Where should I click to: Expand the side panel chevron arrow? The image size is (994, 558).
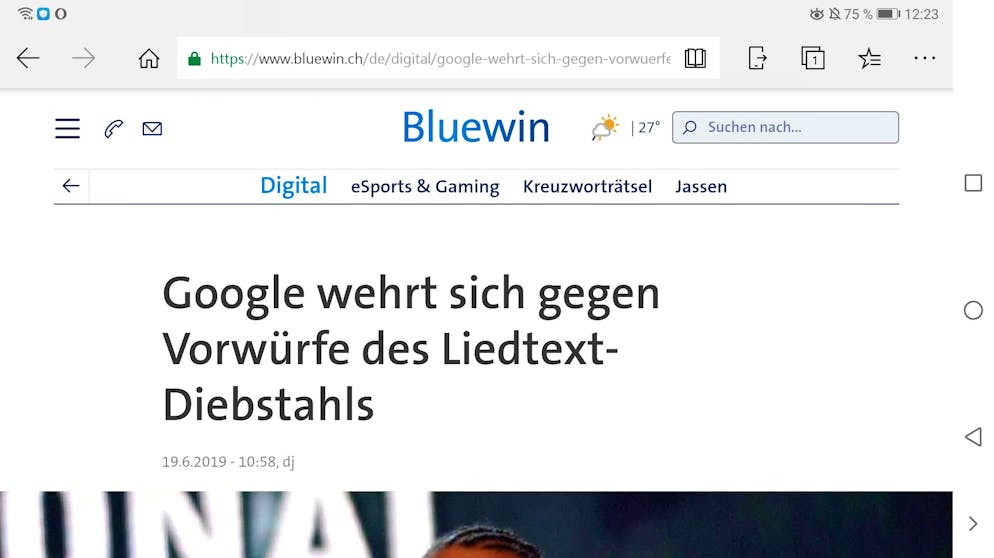click(973, 524)
